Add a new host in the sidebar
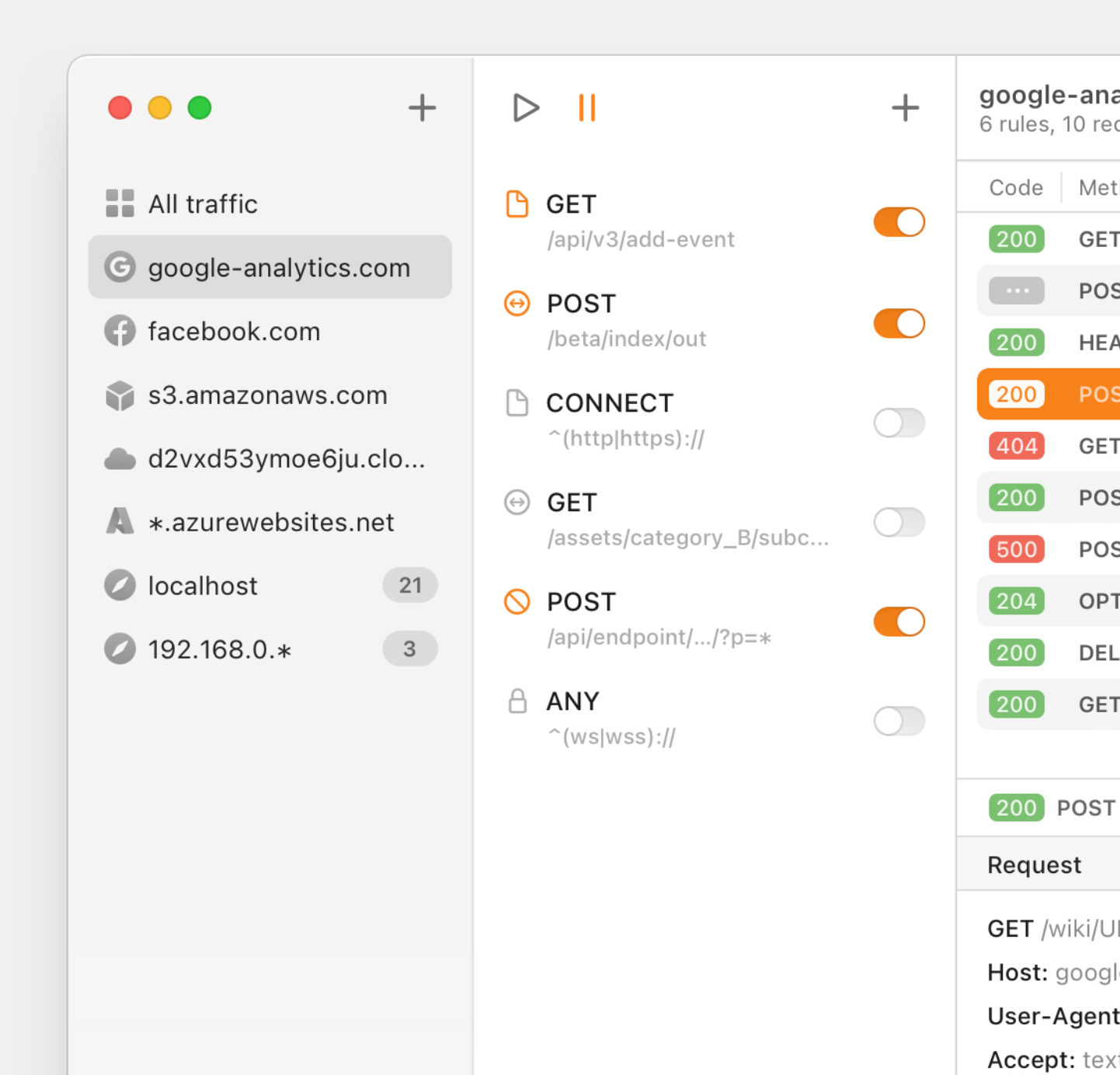 [422, 108]
